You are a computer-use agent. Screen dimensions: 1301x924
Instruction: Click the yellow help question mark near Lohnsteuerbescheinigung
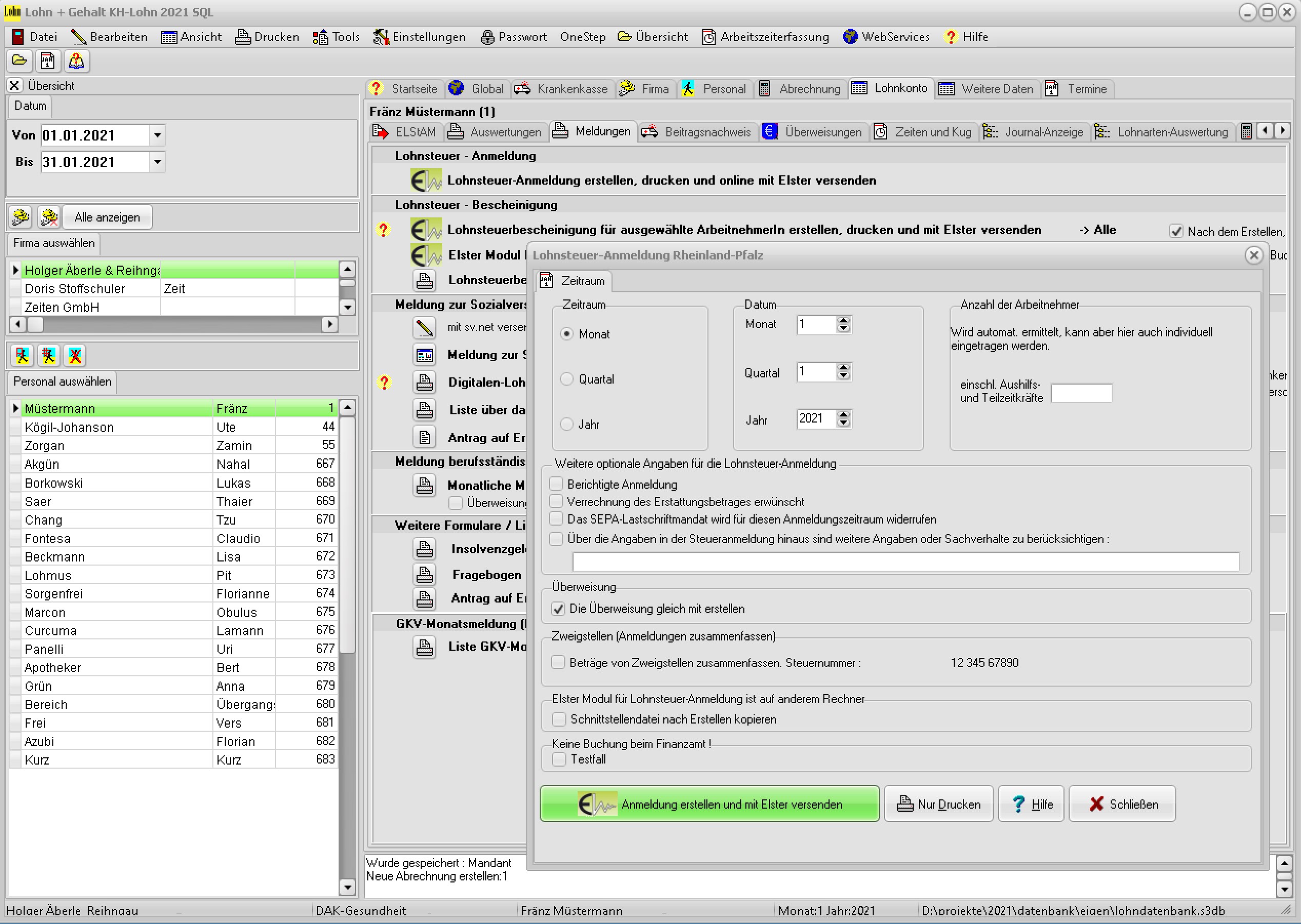click(x=383, y=230)
